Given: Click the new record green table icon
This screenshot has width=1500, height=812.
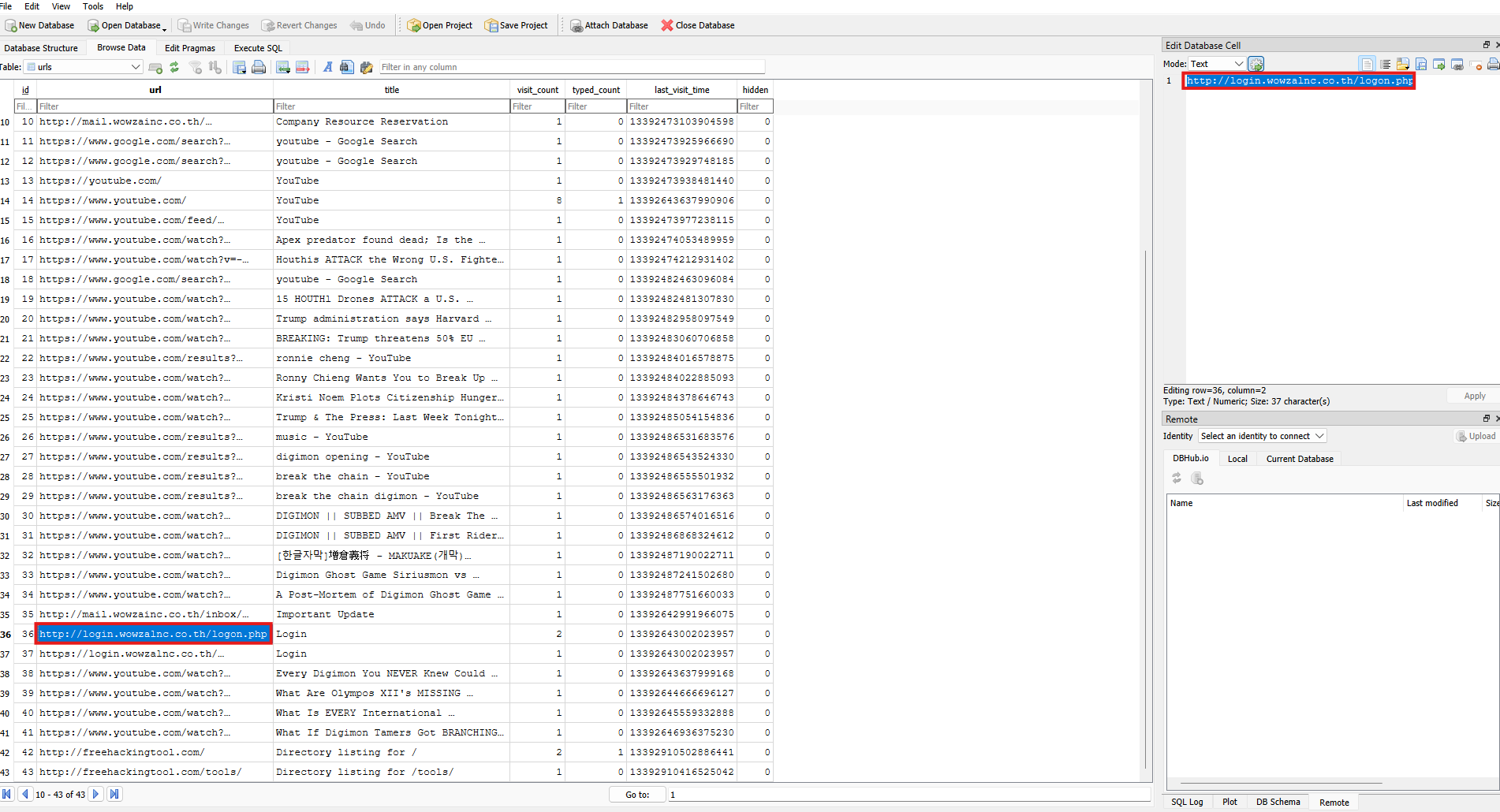Looking at the screenshot, I should click(x=282, y=68).
